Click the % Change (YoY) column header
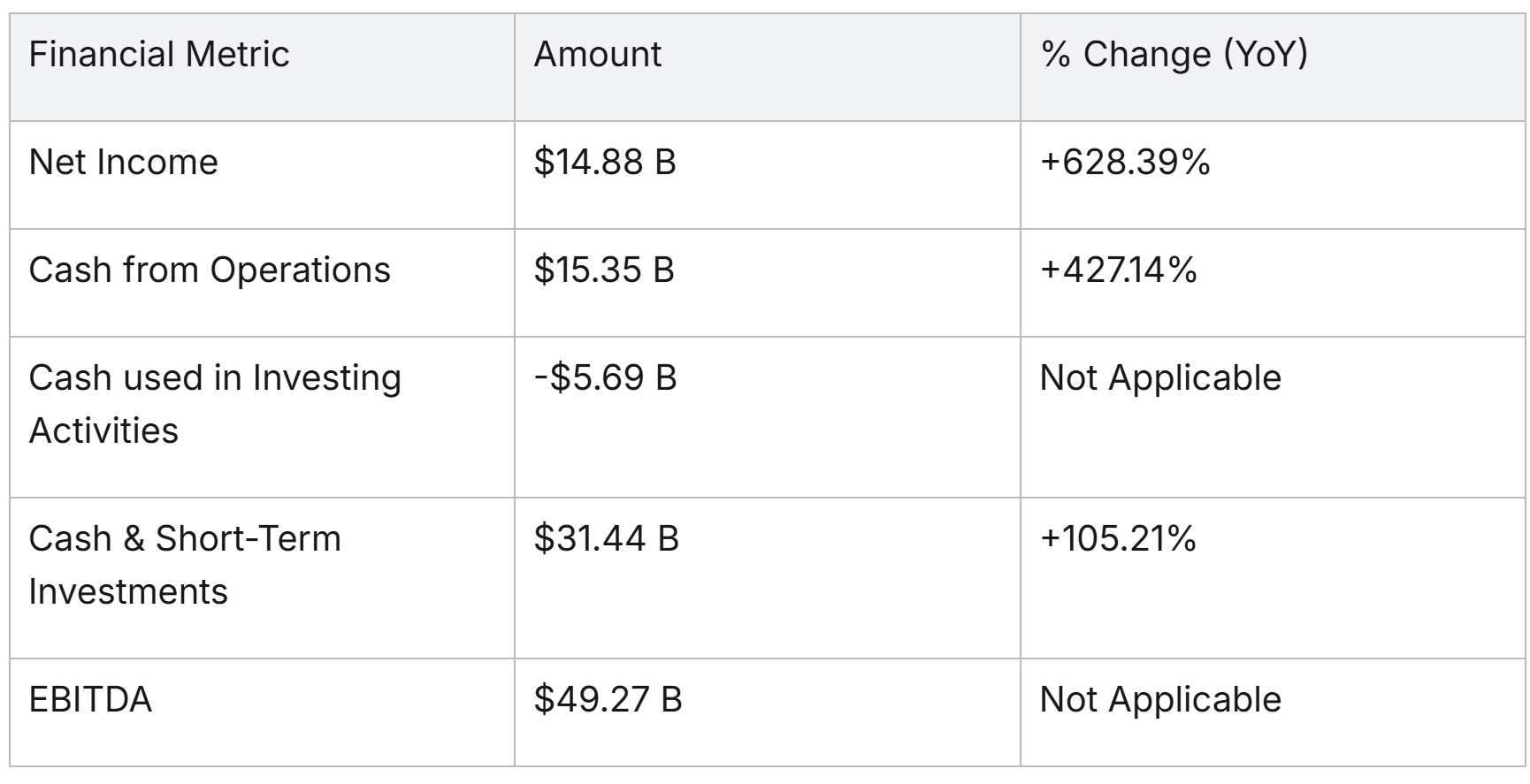This screenshot has height=784, width=1530. tap(1174, 55)
